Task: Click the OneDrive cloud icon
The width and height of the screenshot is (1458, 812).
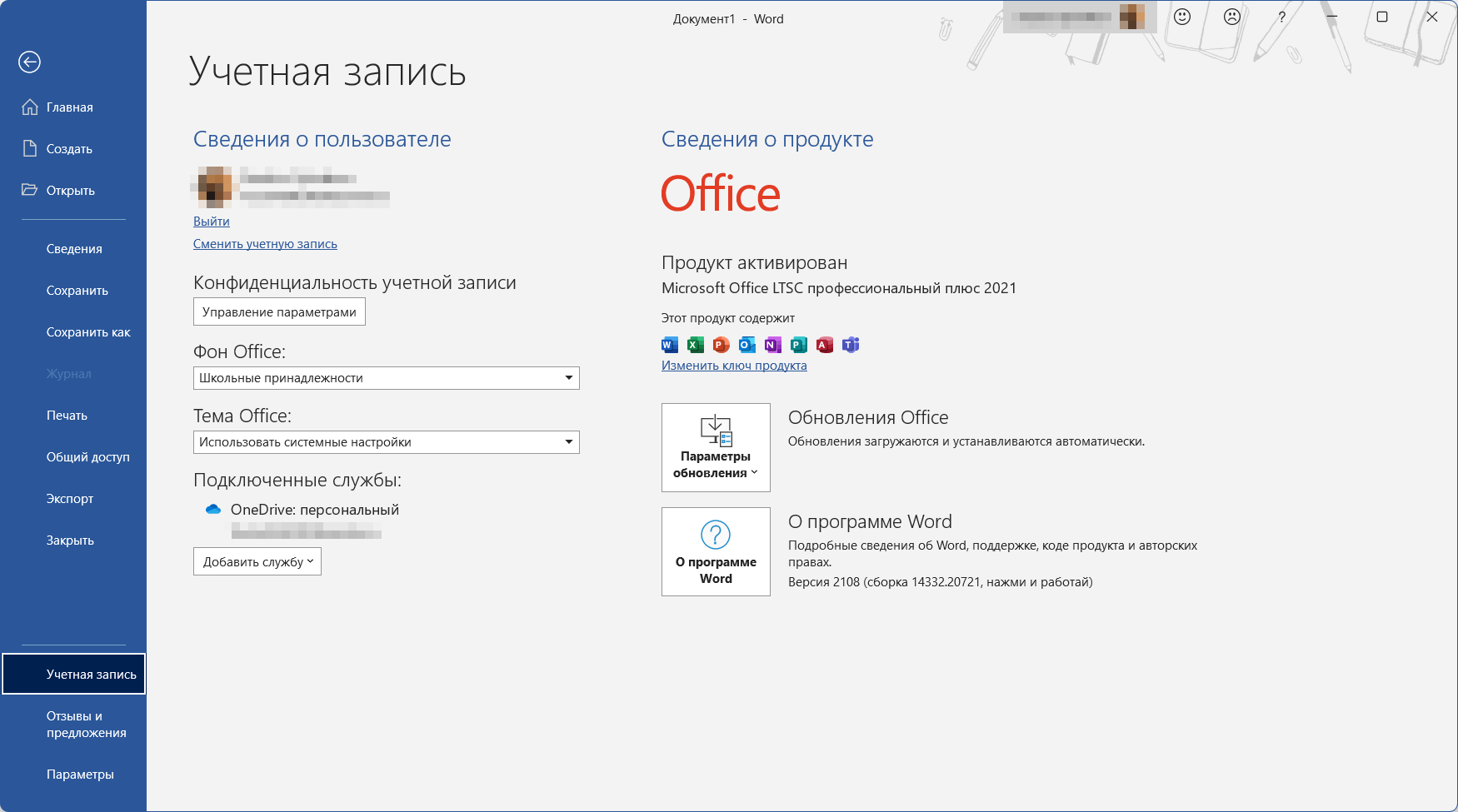Action: pos(213,510)
